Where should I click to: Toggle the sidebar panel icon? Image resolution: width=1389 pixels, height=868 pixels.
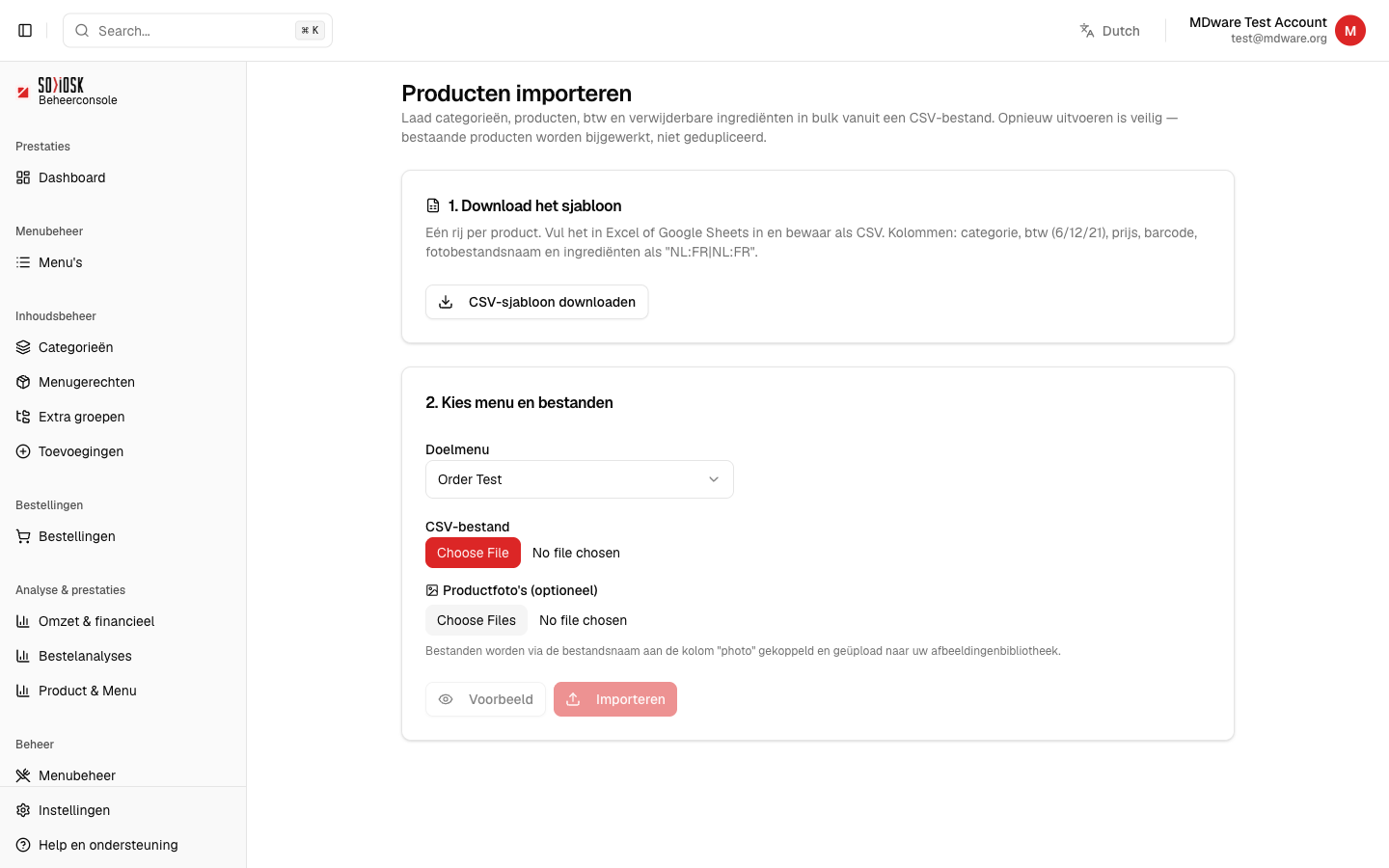coord(25,31)
